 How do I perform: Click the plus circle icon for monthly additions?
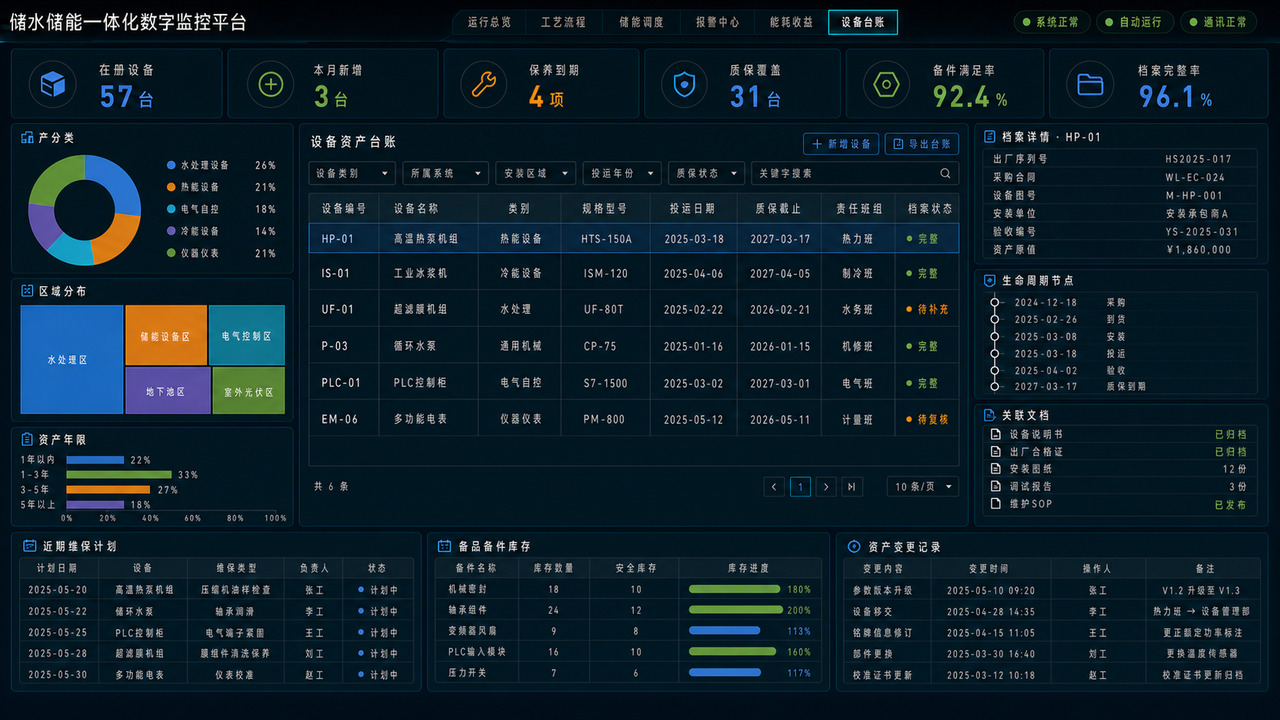coord(270,84)
